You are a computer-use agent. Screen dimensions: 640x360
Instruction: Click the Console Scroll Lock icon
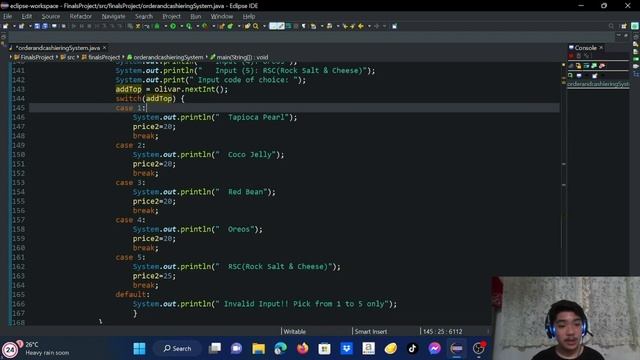578,66
